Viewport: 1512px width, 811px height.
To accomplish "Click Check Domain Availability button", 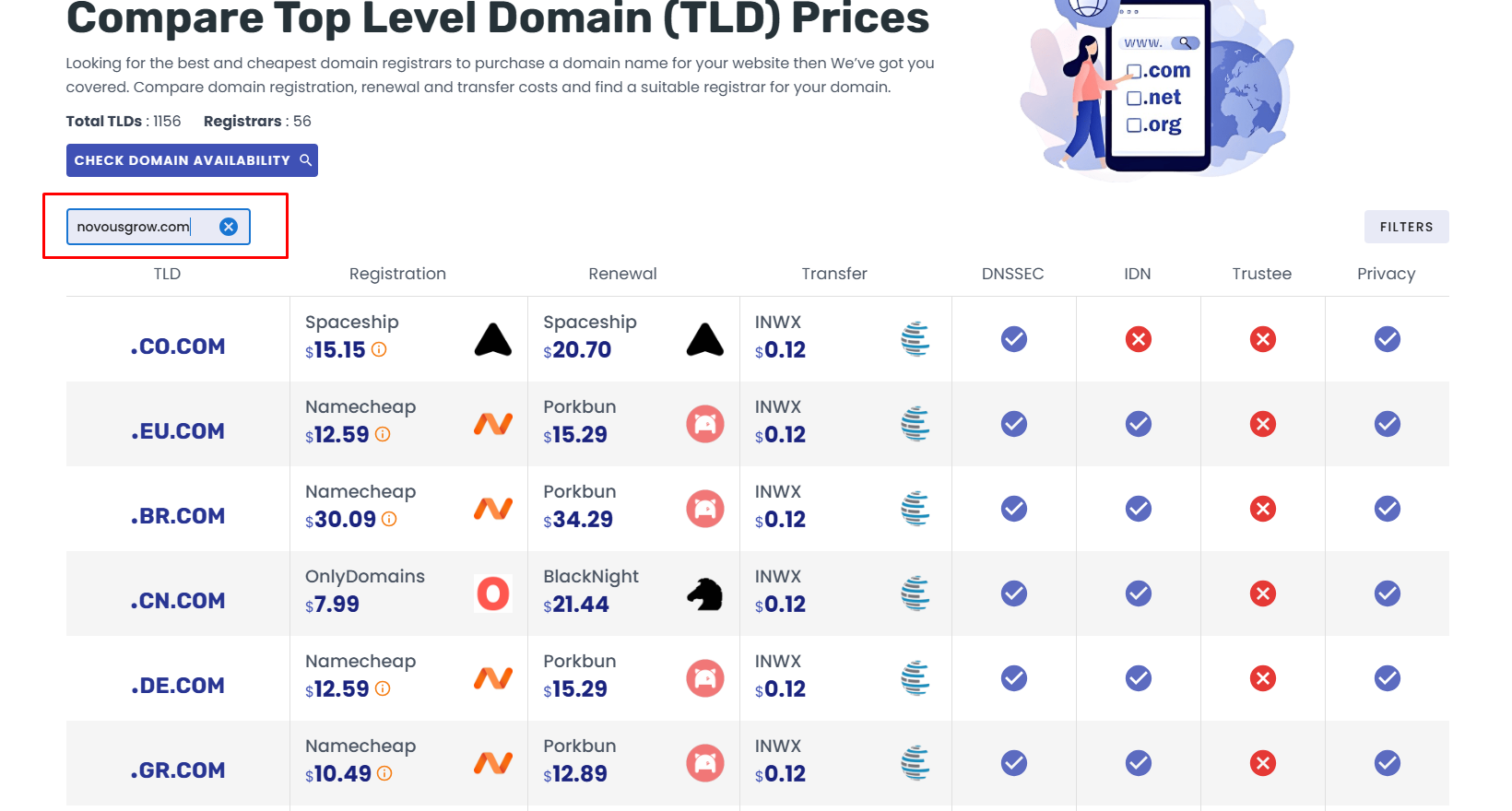I will [192, 160].
